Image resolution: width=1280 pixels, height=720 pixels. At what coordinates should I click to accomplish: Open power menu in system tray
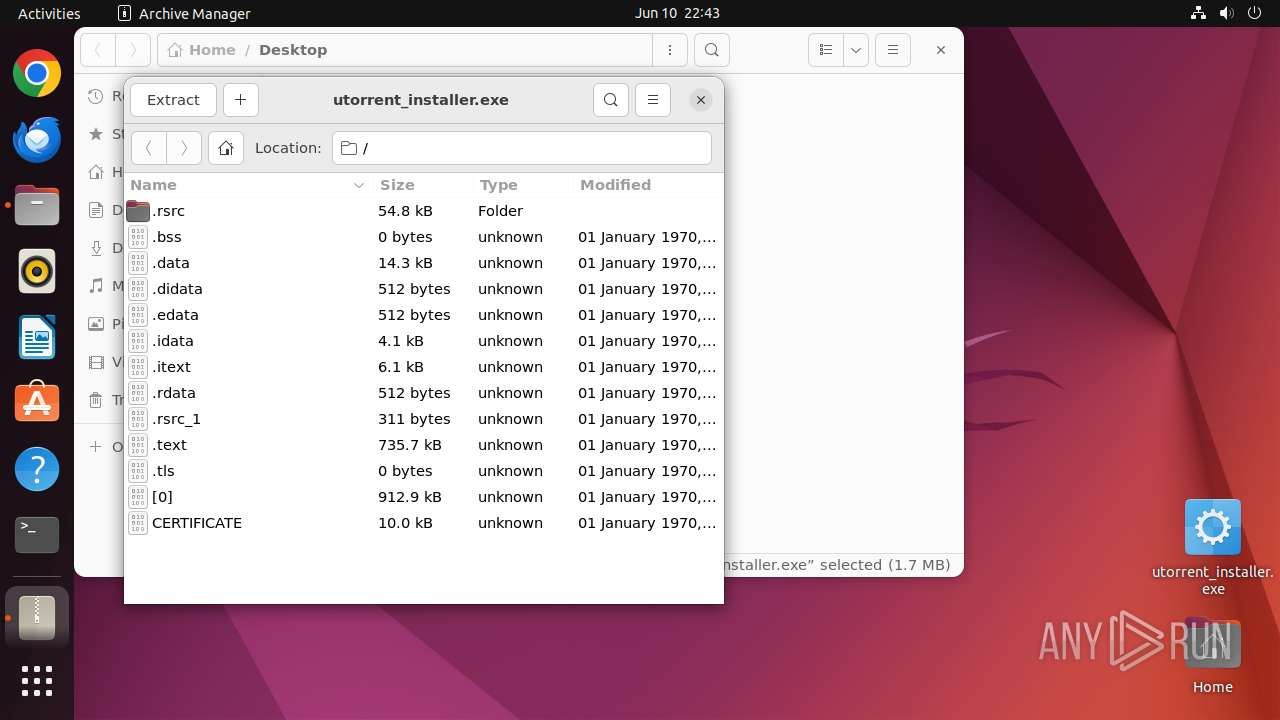click(x=1254, y=13)
